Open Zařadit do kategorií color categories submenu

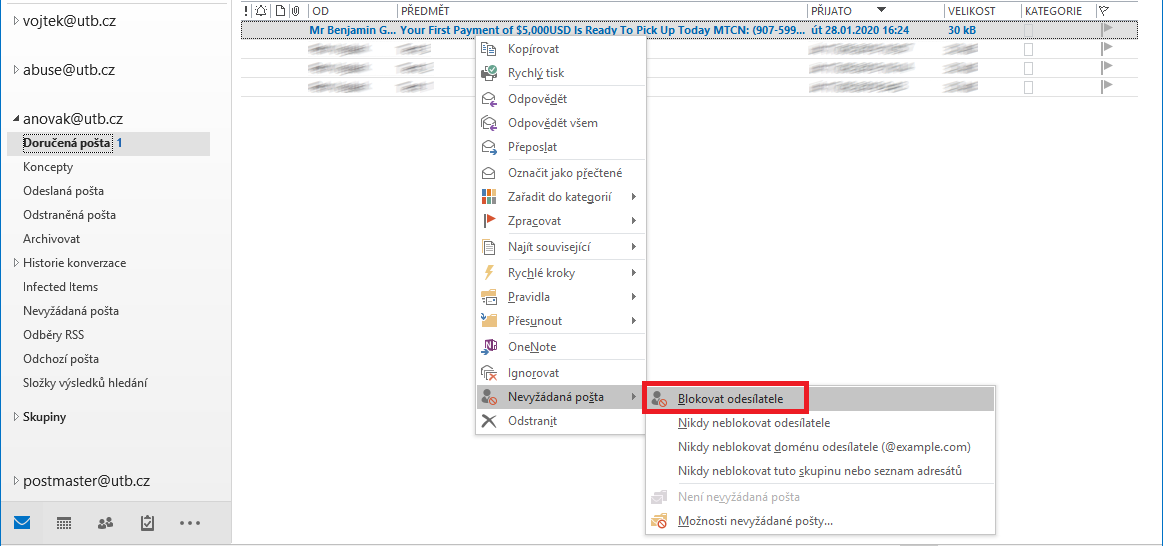[559, 197]
